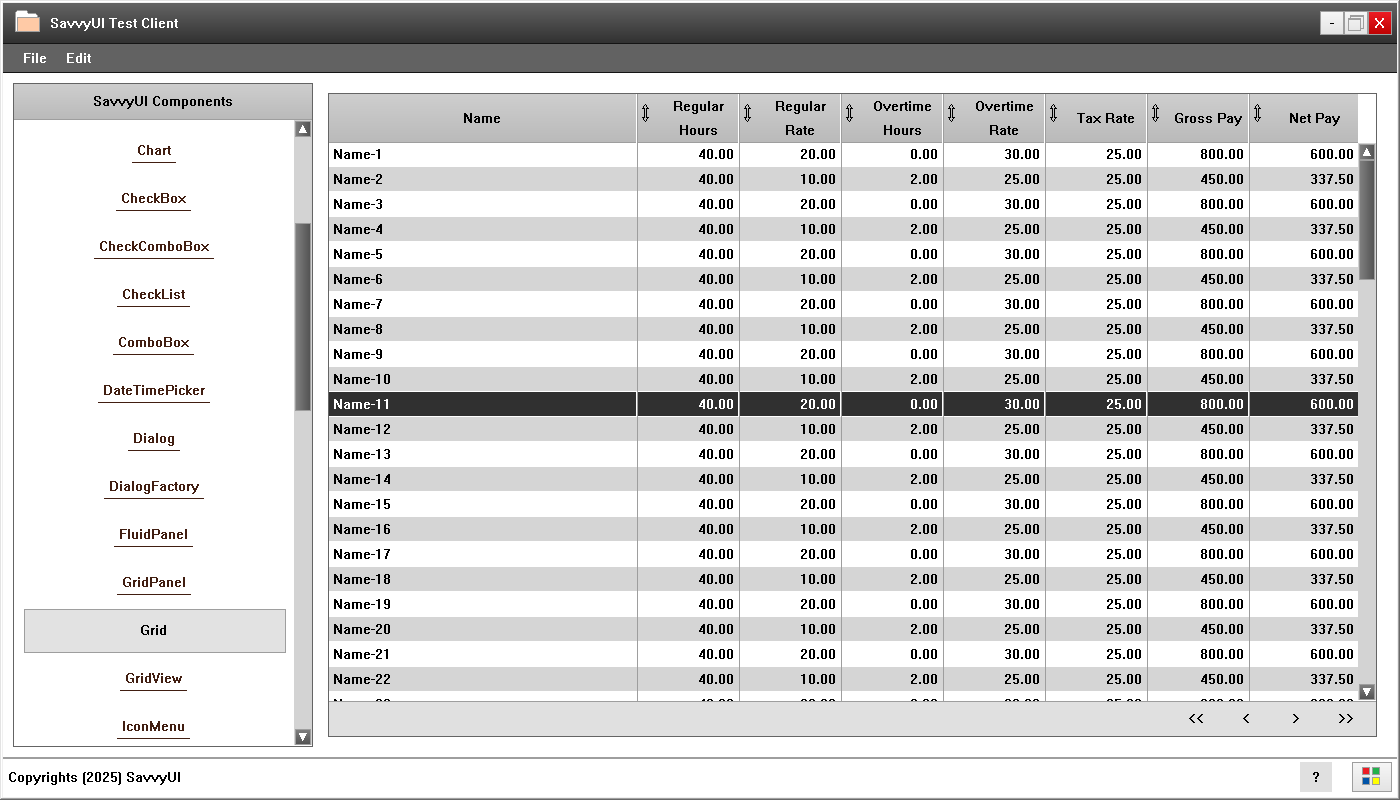Open the DateTimePicker component link
This screenshot has height=800, width=1400.
tap(154, 391)
